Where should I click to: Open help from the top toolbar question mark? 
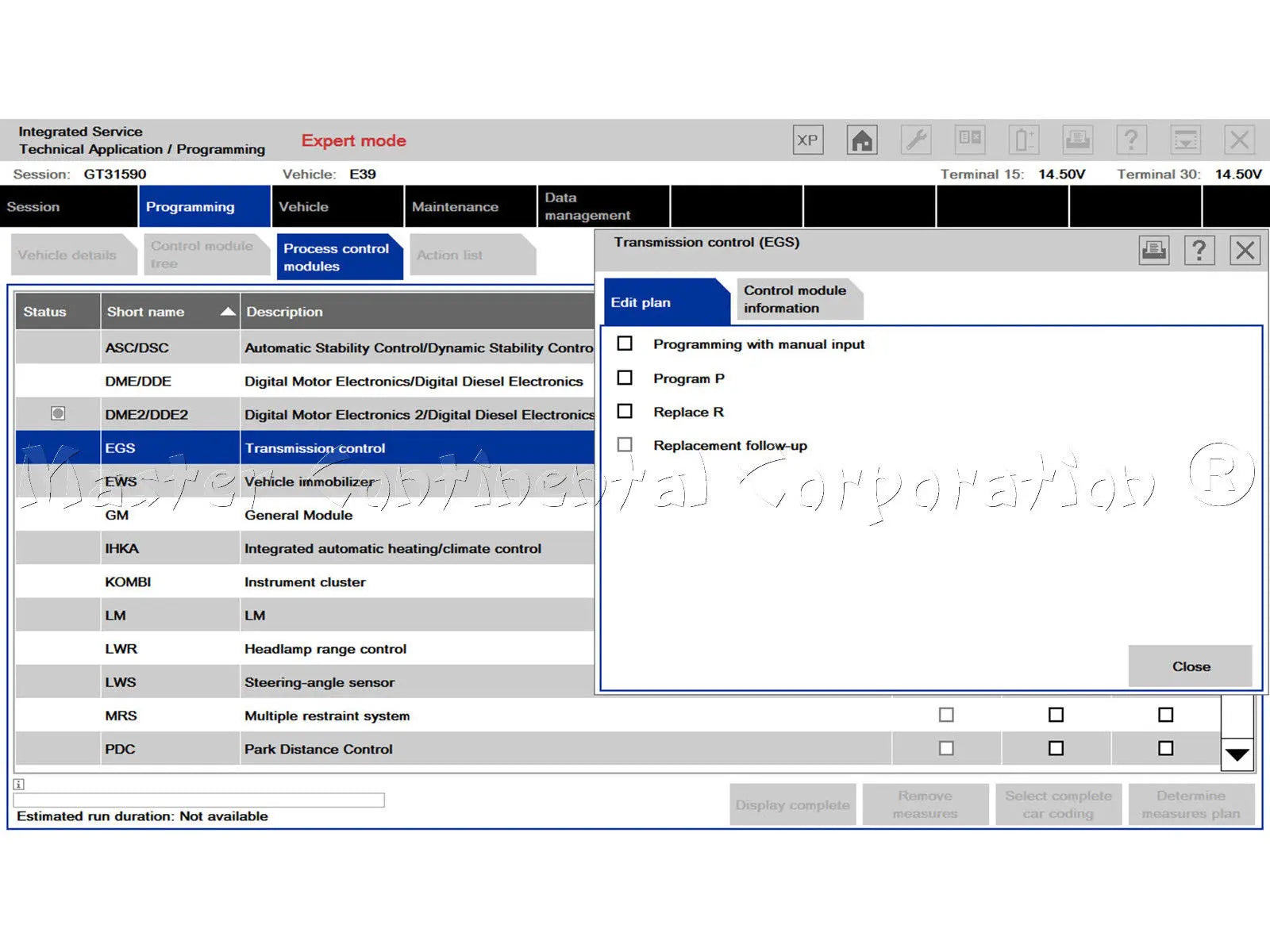[x=1131, y=140]
